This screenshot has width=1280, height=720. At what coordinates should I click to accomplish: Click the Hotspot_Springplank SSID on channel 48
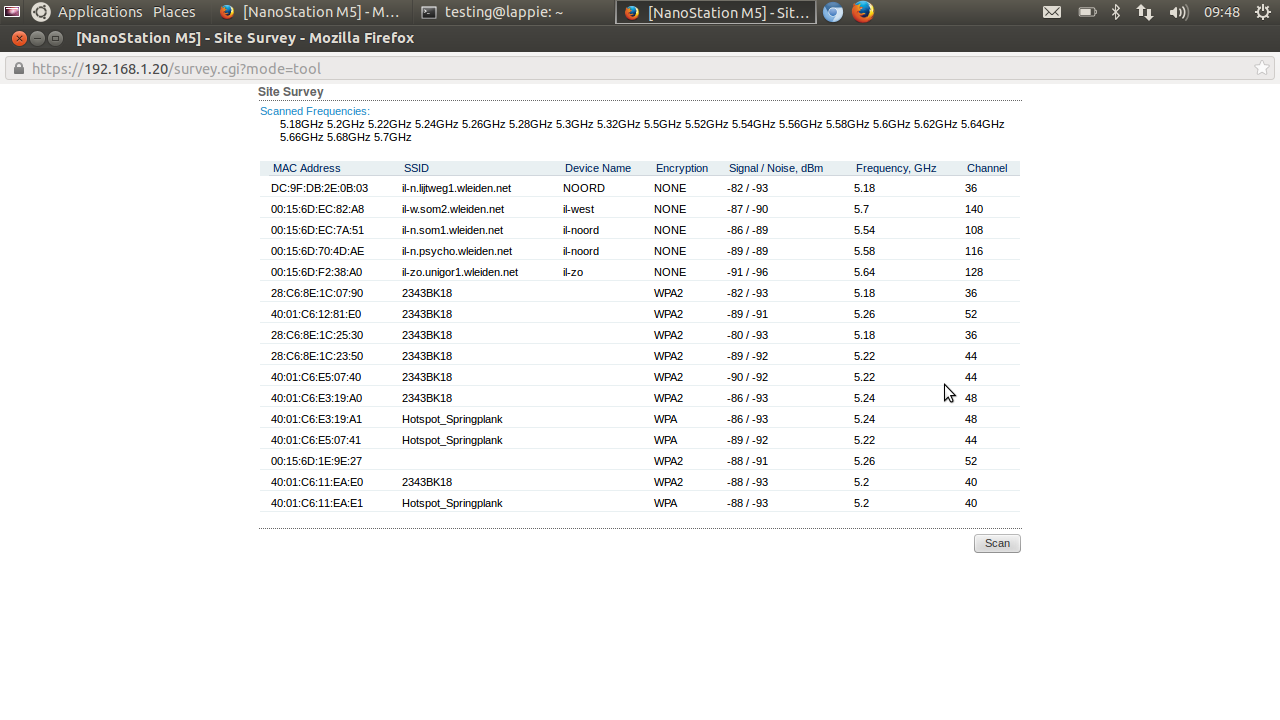(452, 419)
